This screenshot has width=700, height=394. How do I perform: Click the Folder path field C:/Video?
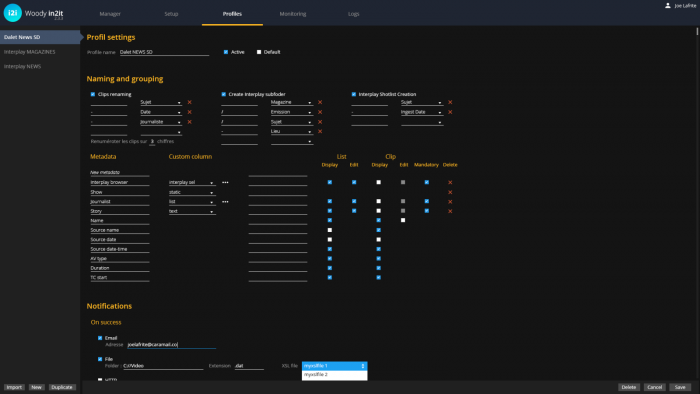[163, 366]
